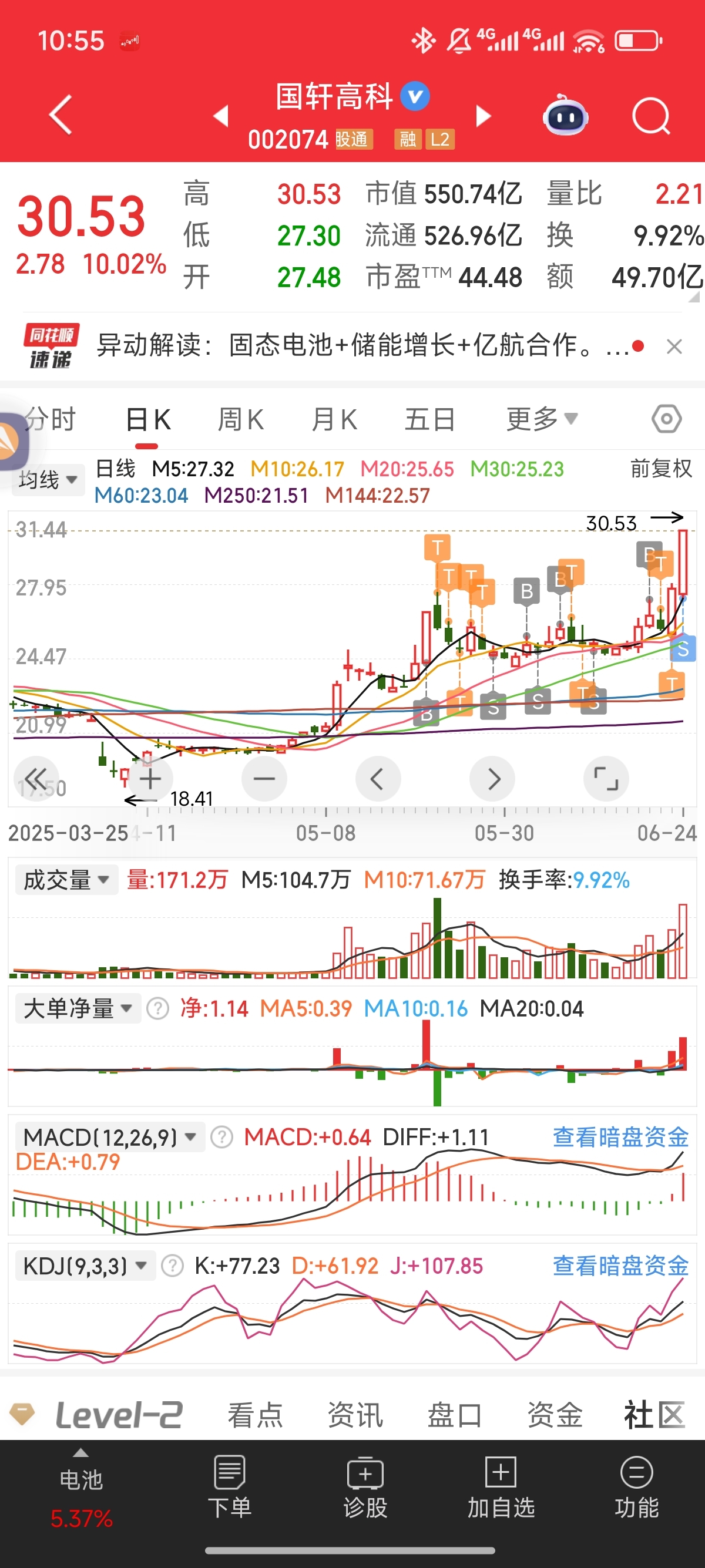
Task: Tap the blue S marker near latest candle
Action: [x=683, y=649]
